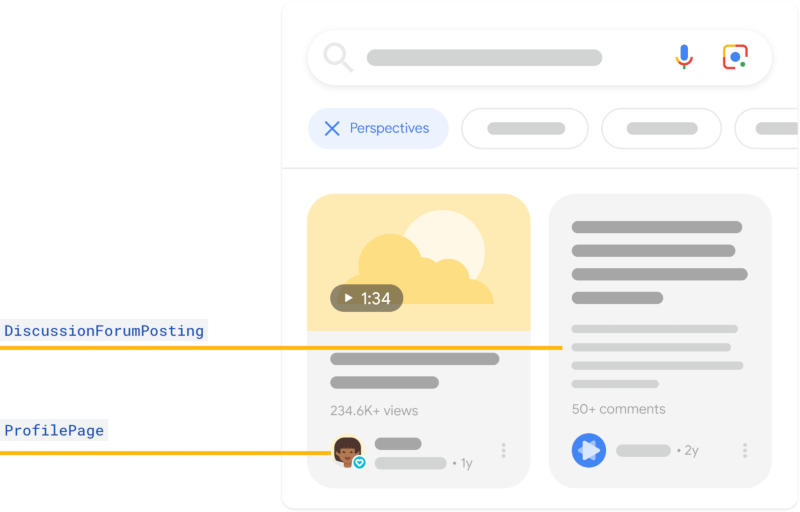Click the 50+ comments link
This screenshot has width=800, height=512.
click(x=618, y=409)
